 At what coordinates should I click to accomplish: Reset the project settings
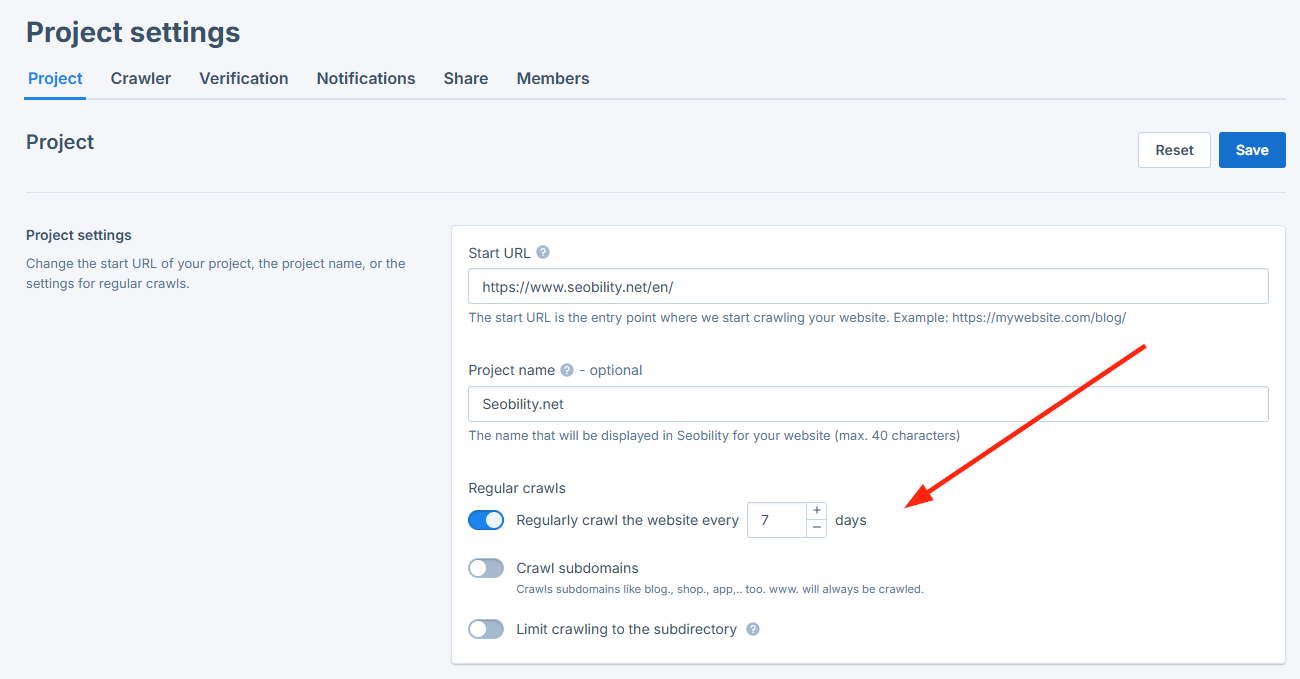pos(1174,149)
